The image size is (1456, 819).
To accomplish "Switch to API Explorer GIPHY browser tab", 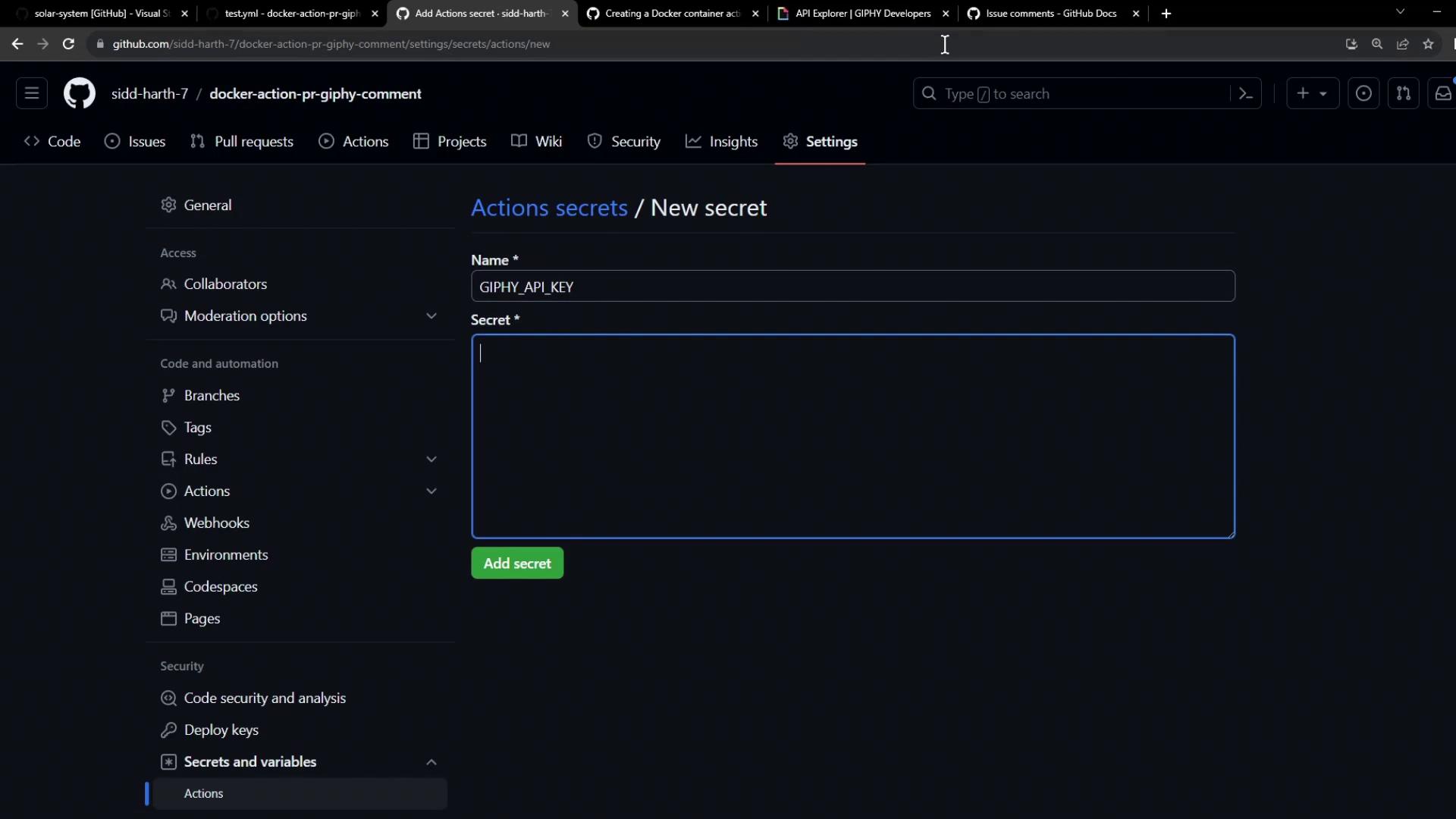I will coord(862,13).
